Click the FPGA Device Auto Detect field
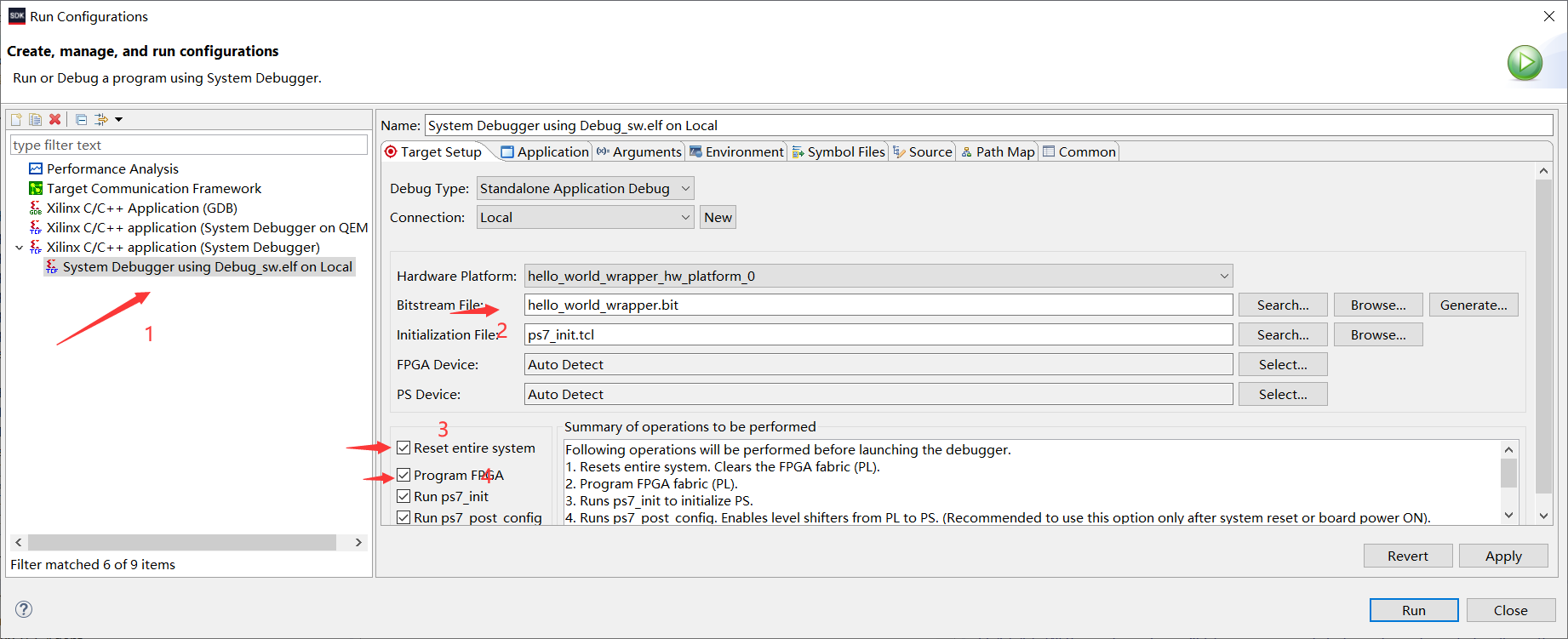This screenshot has width=1568, height=639. [878, 364]
